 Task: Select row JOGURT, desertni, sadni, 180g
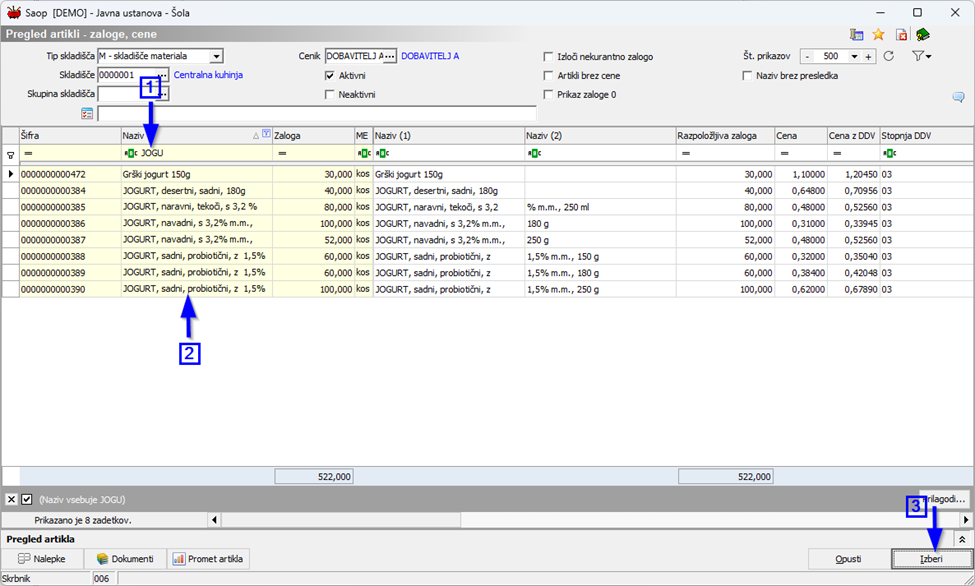[x=488, y=190]
